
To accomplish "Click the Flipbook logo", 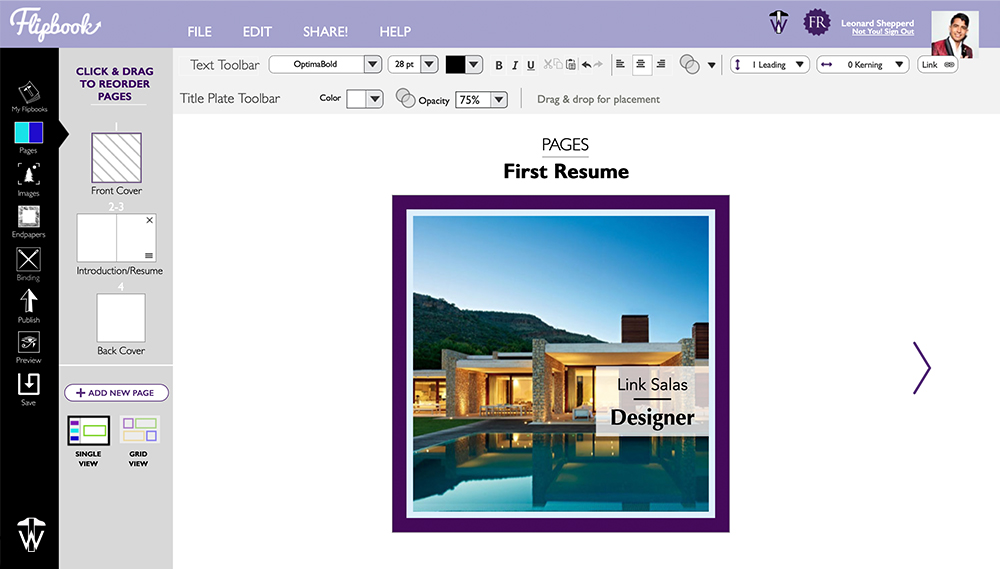I will coord(55,25).
